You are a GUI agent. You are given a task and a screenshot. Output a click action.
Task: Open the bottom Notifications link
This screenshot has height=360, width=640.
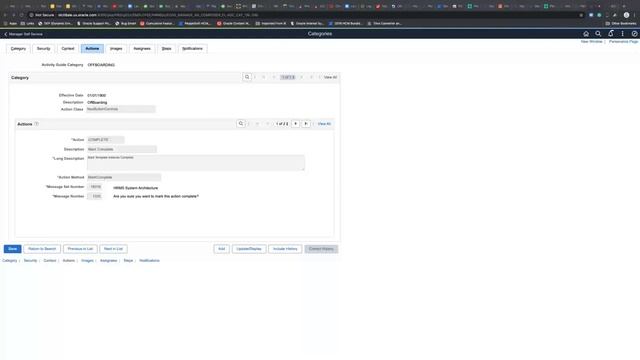click(149, 261)
